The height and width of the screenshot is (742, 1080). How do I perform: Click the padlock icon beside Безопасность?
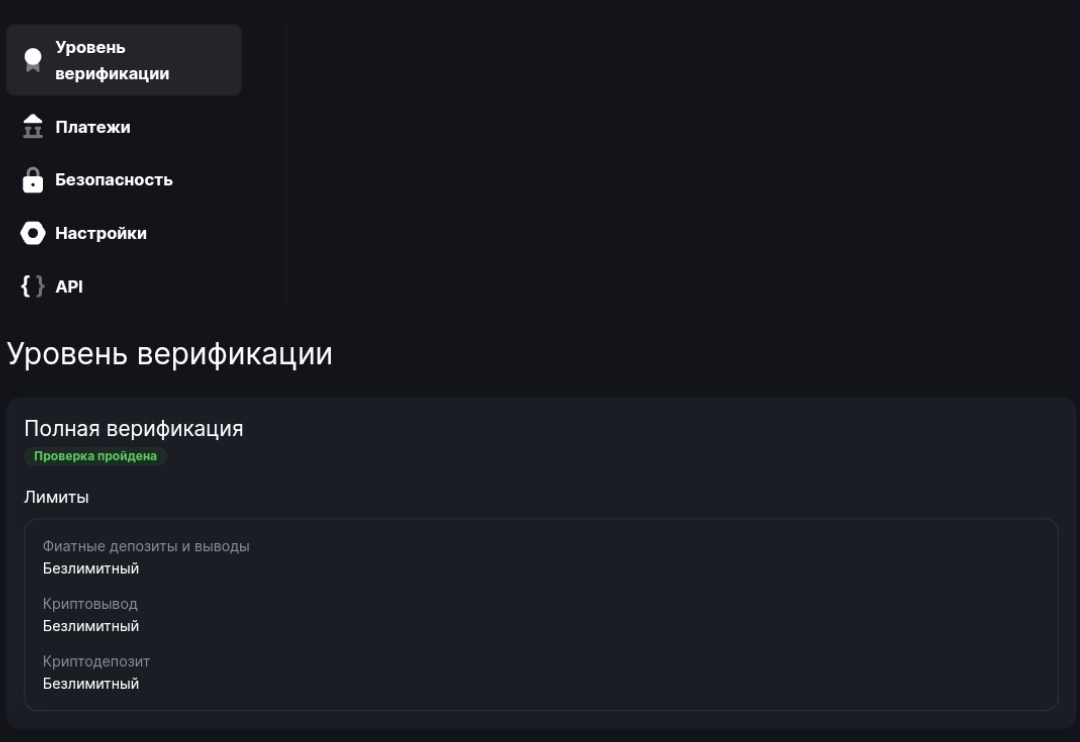[x=33, y=180]
